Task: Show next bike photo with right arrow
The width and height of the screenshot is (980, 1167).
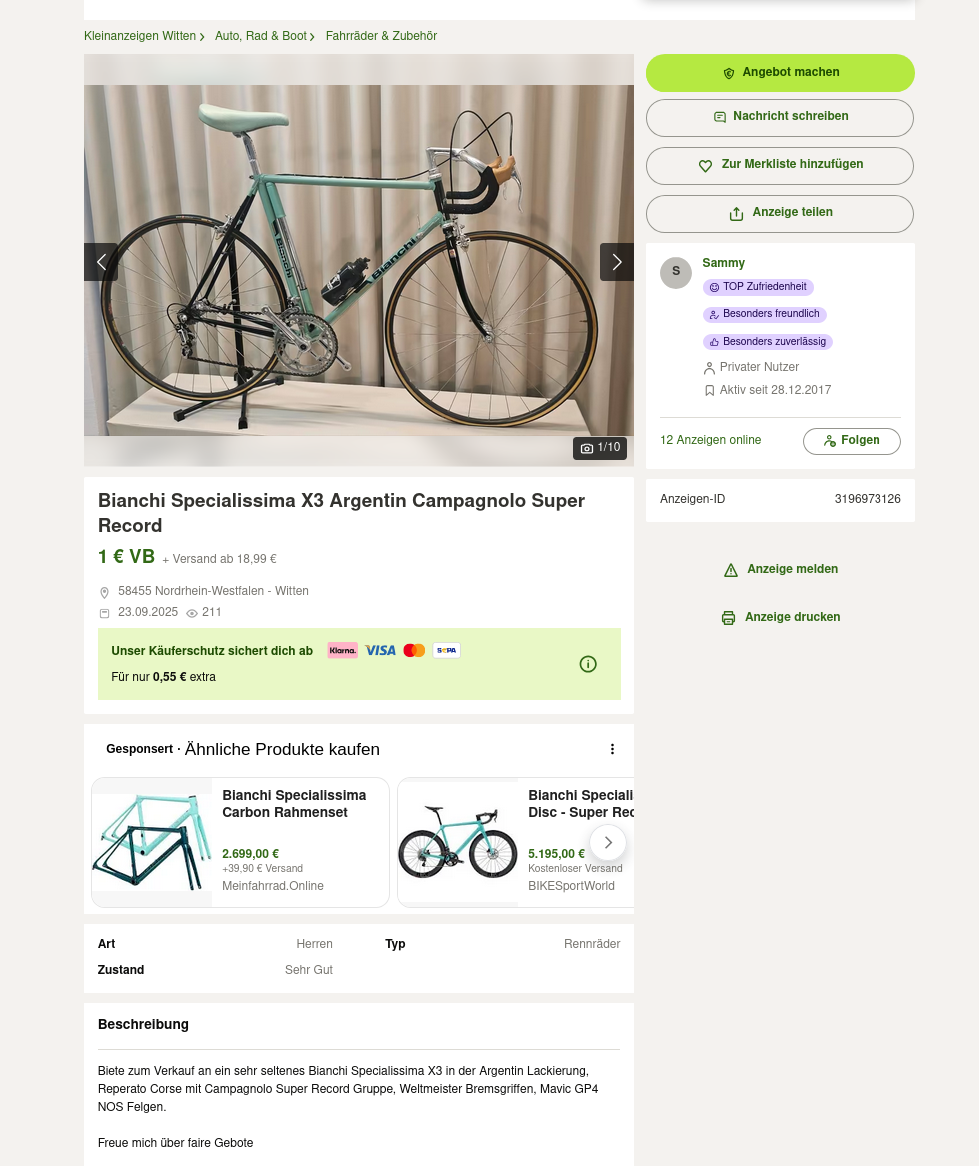Action: [616, 262]
